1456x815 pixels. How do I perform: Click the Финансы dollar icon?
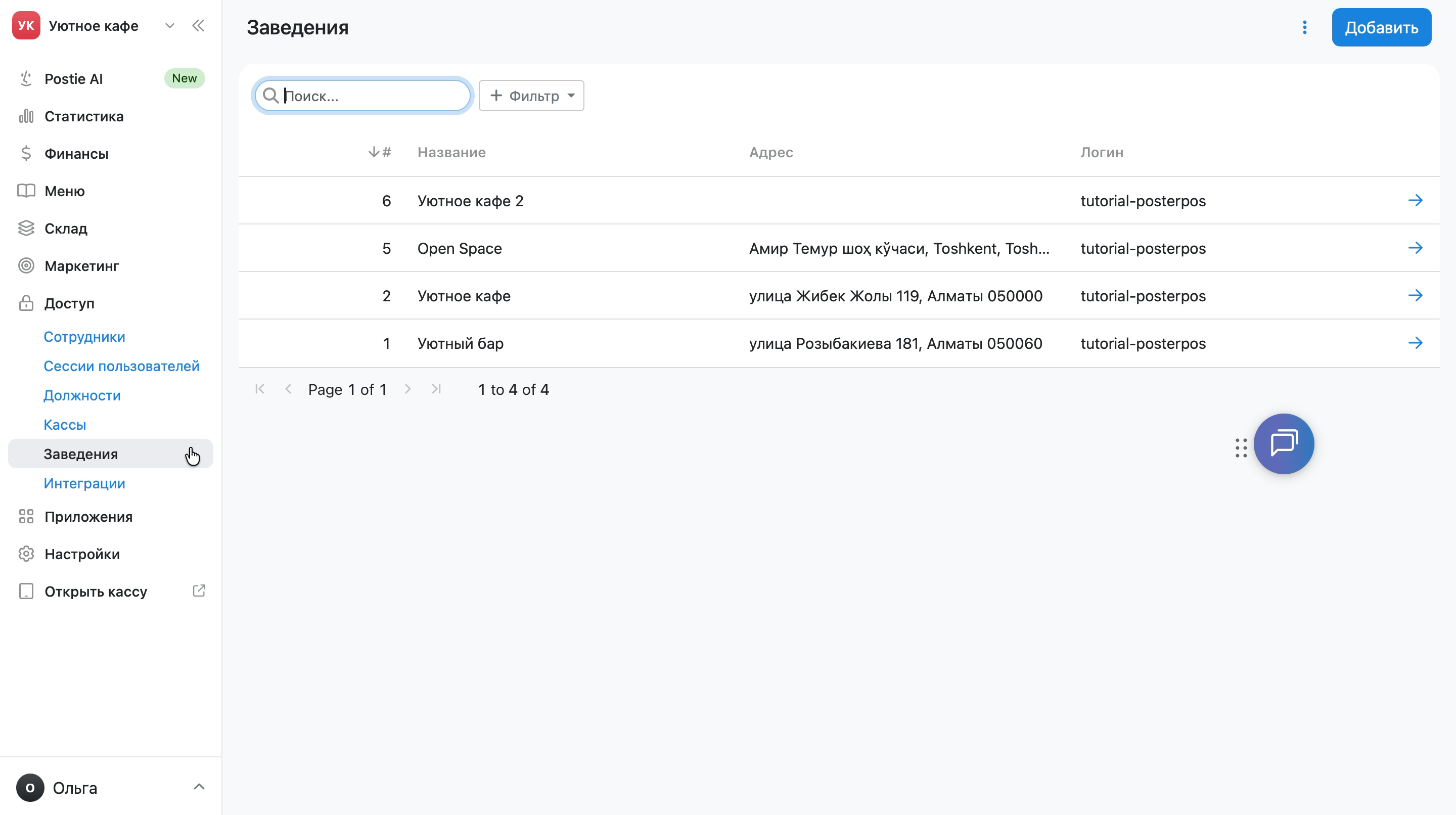[x=26, y=153]
